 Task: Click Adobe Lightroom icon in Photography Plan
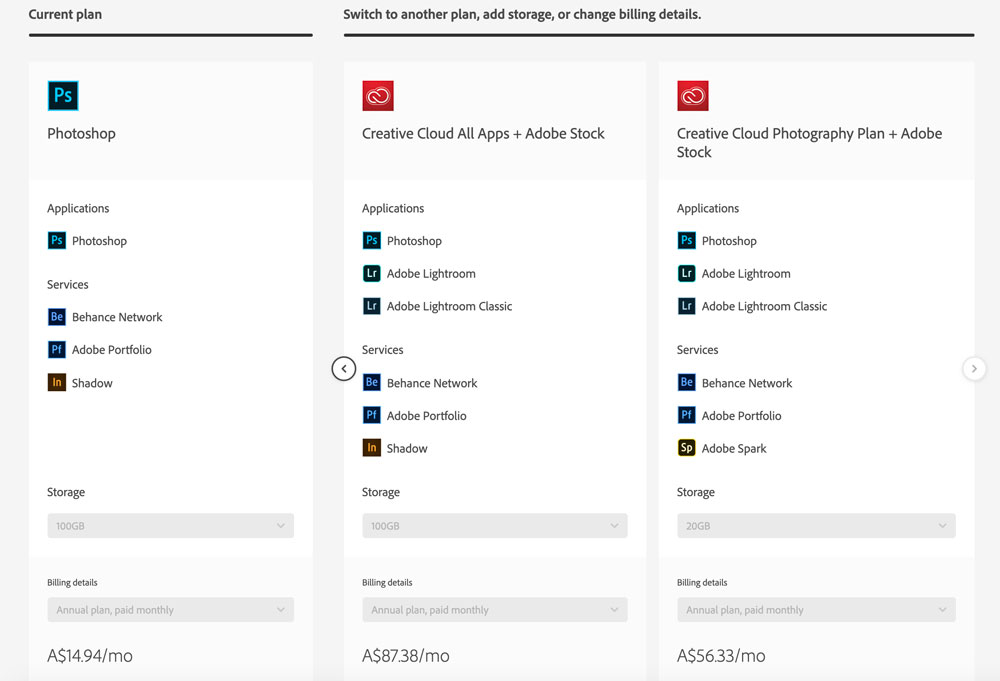(687, 274)
